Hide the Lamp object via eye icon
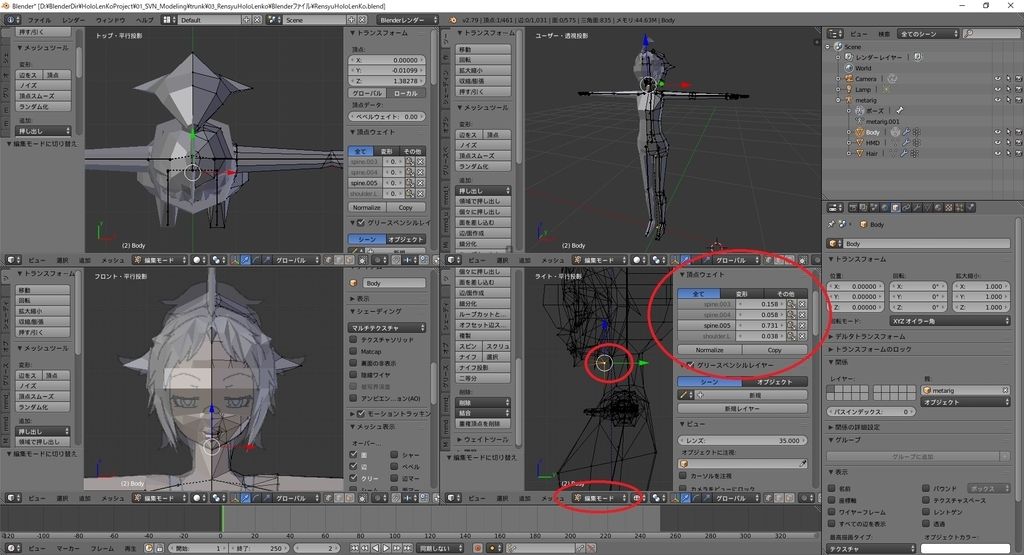 [997, 89]
